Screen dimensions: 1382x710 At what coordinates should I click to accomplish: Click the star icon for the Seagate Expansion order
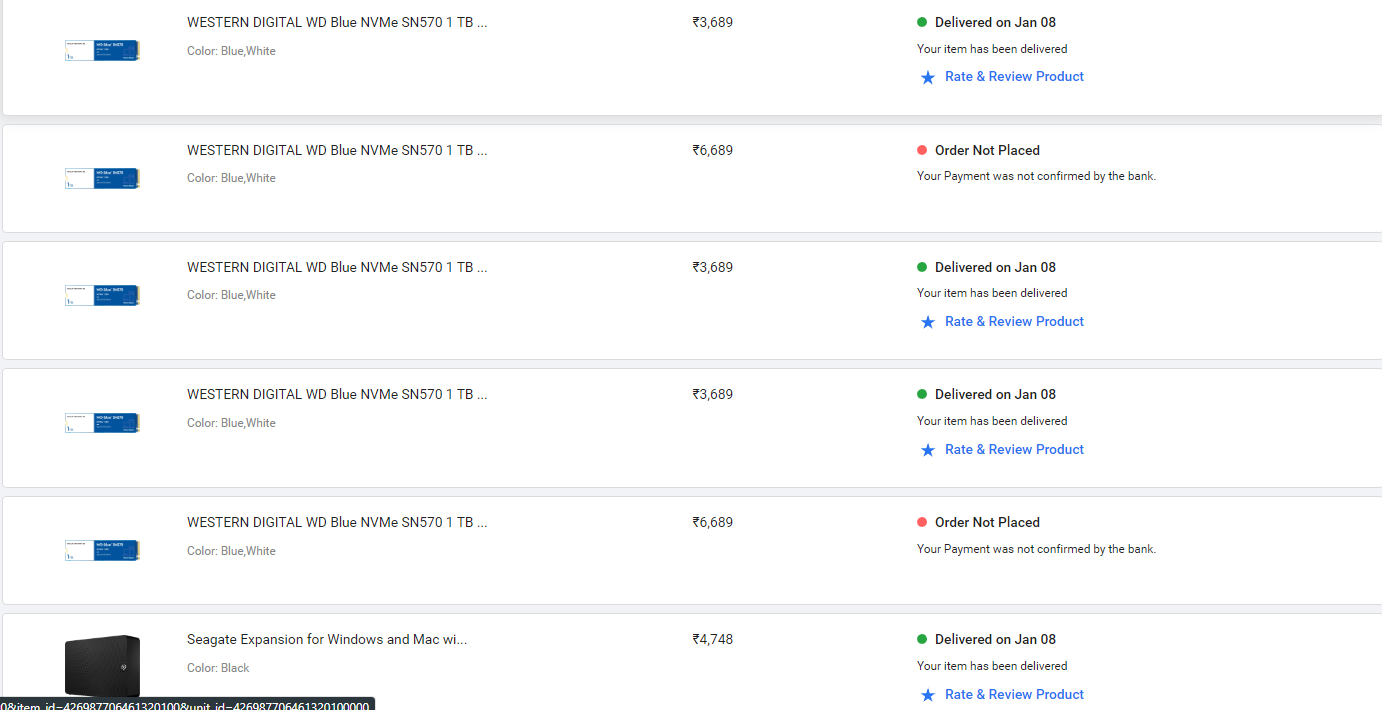(x=927, y=695)
